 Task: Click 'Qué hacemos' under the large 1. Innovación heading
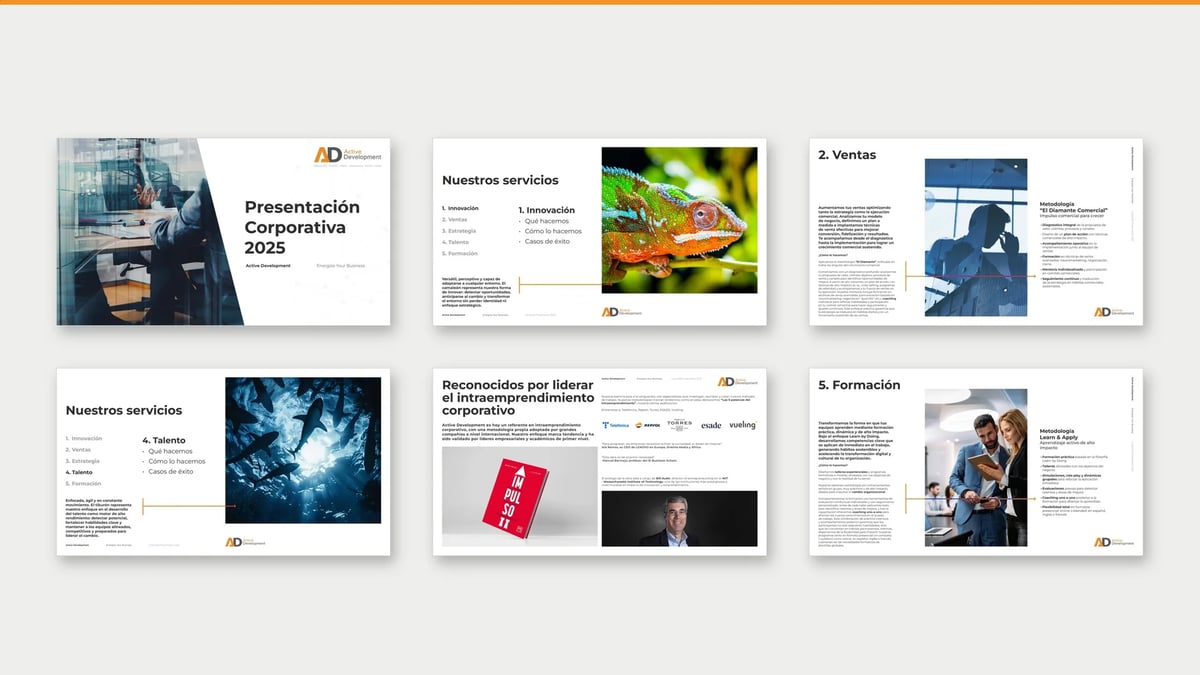coord(546,221)
